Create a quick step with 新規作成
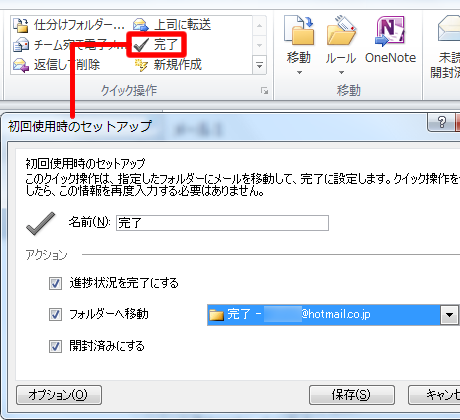The height and width of the screenshot is (420, 460). pyautogui.click(x=168, y=64)
